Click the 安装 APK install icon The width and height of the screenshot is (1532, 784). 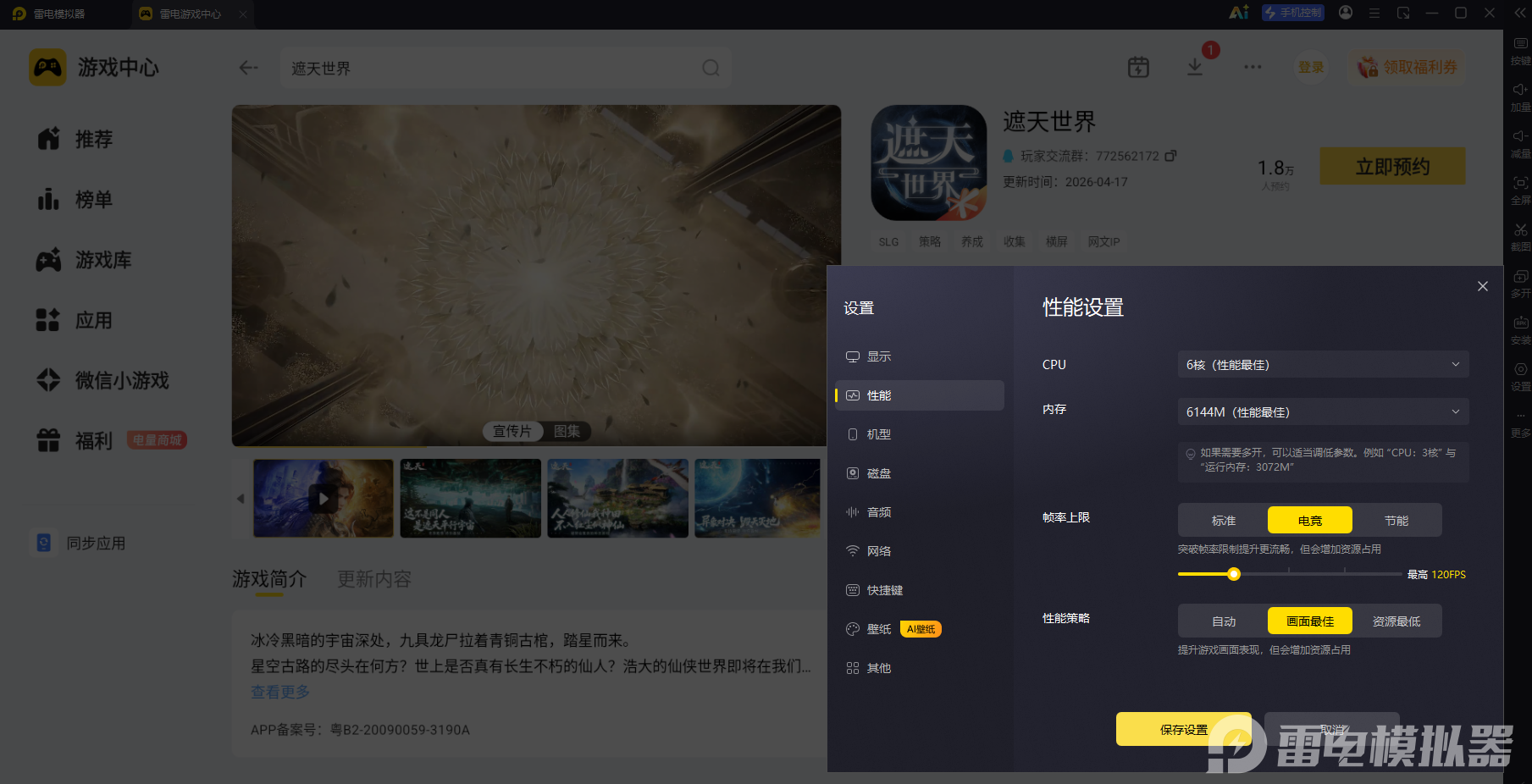click(x=1520, y=323)
